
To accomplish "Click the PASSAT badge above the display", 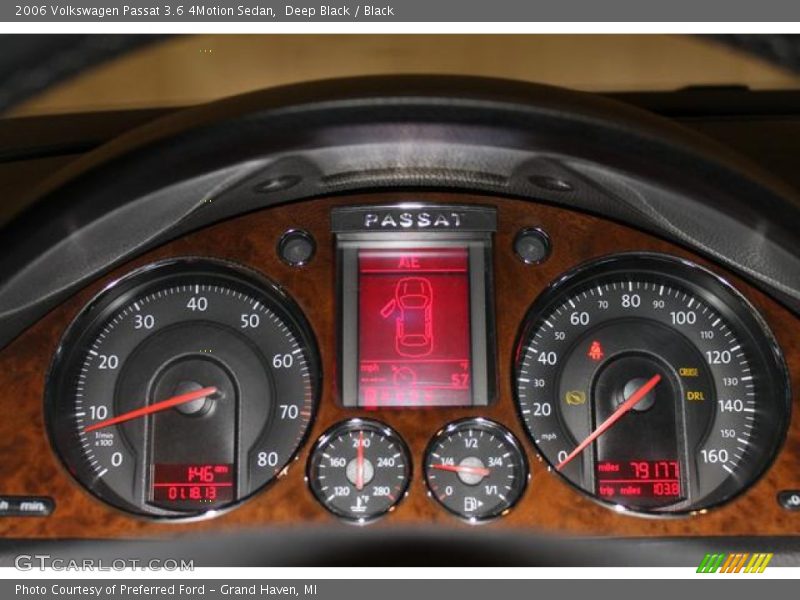I will pyautogui.click(x=414, y=220).
